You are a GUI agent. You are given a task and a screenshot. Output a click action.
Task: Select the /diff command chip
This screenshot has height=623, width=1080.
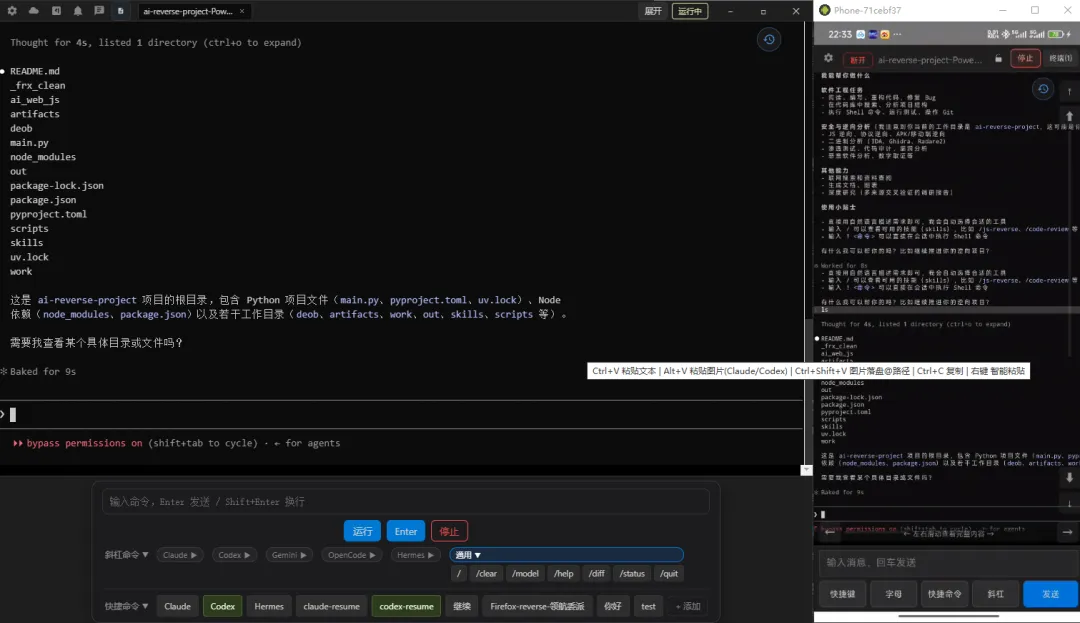[596, 573]
